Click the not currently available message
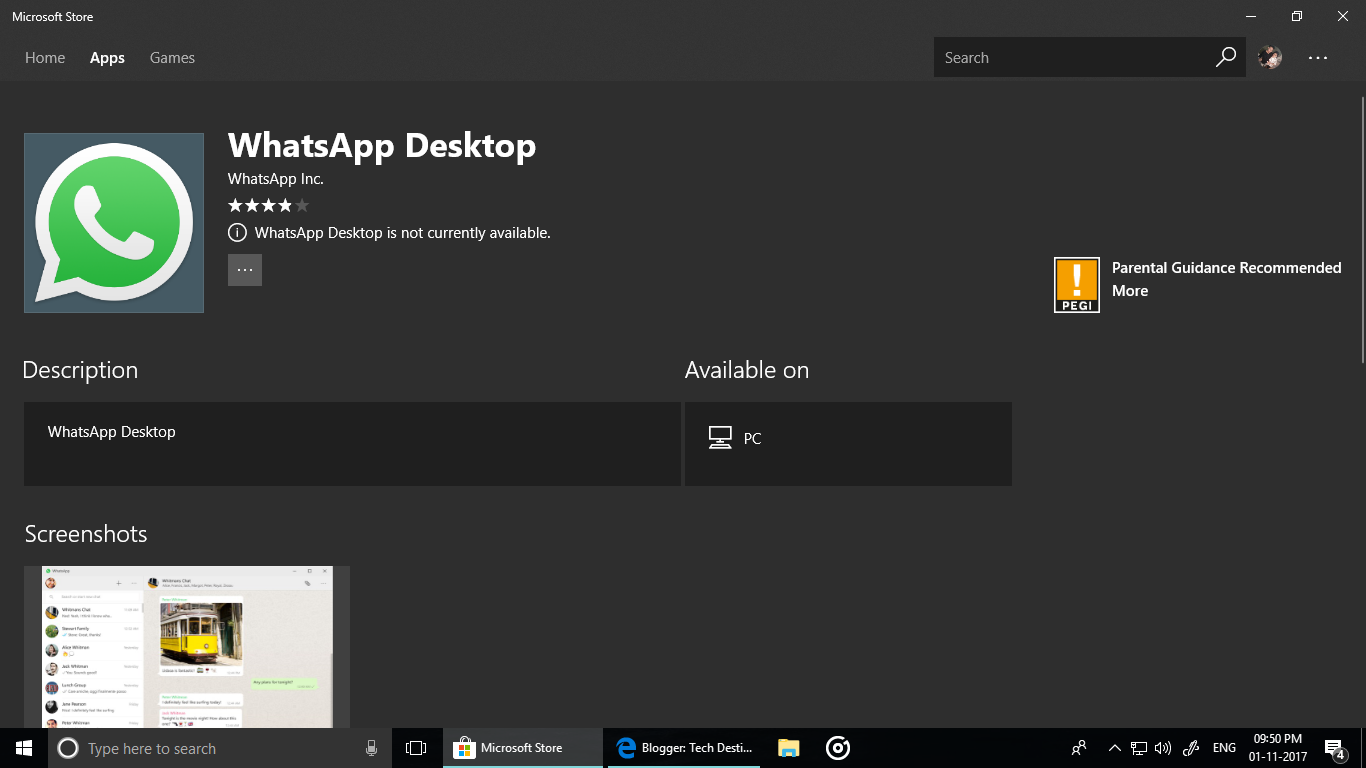This screenshot has height=768, width=1366. 403,233
